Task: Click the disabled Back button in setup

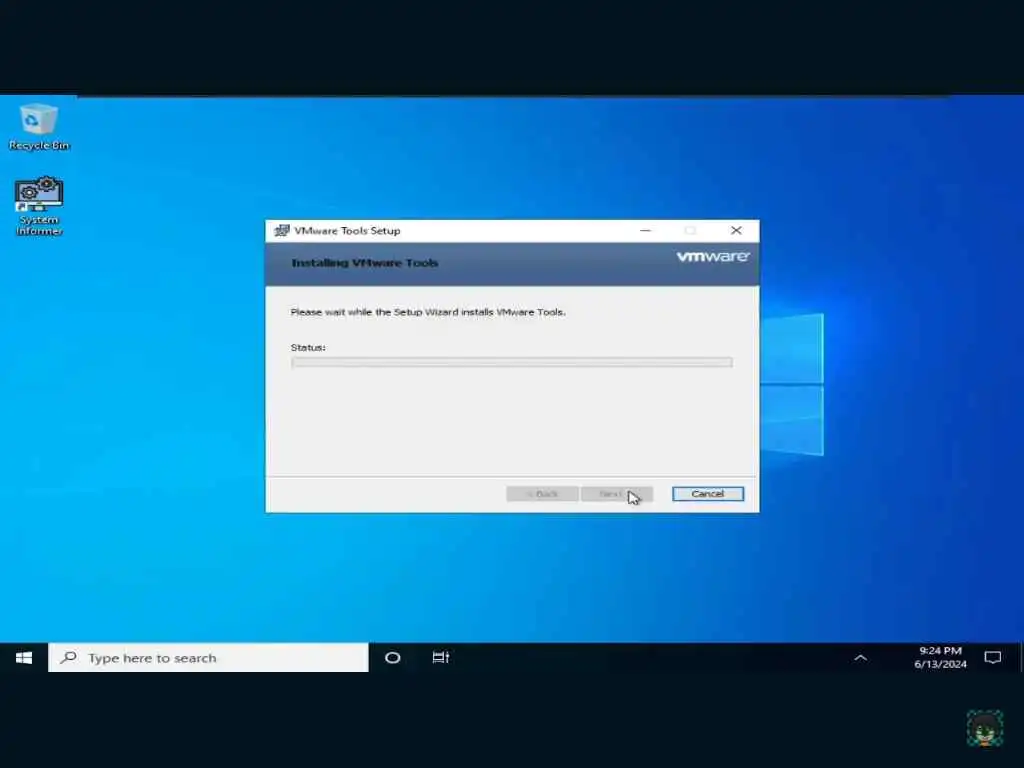Action: 542,494
